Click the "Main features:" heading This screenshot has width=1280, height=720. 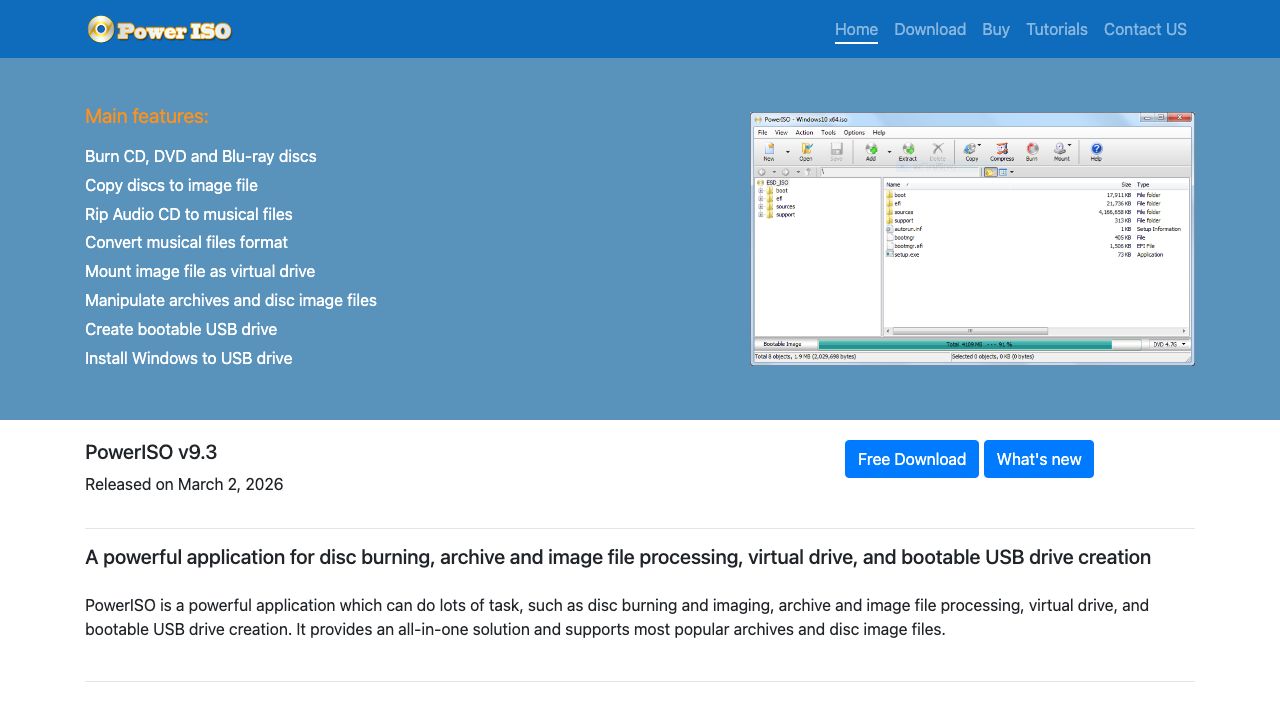[147, 116]
